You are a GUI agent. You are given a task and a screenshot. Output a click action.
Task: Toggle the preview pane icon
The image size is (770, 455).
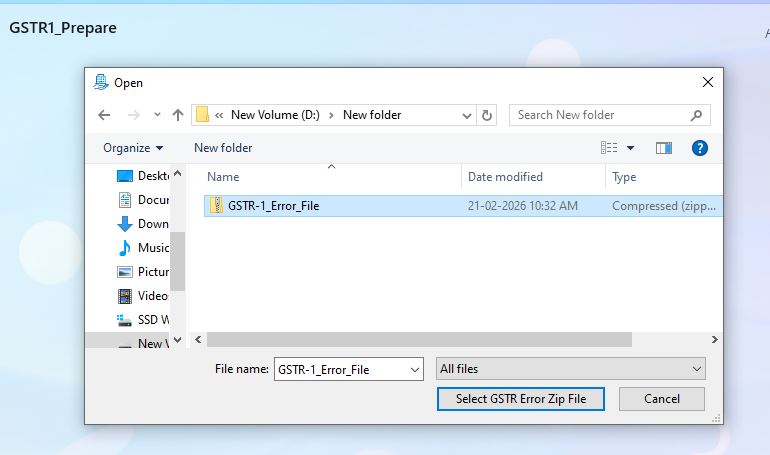point(664,148)
